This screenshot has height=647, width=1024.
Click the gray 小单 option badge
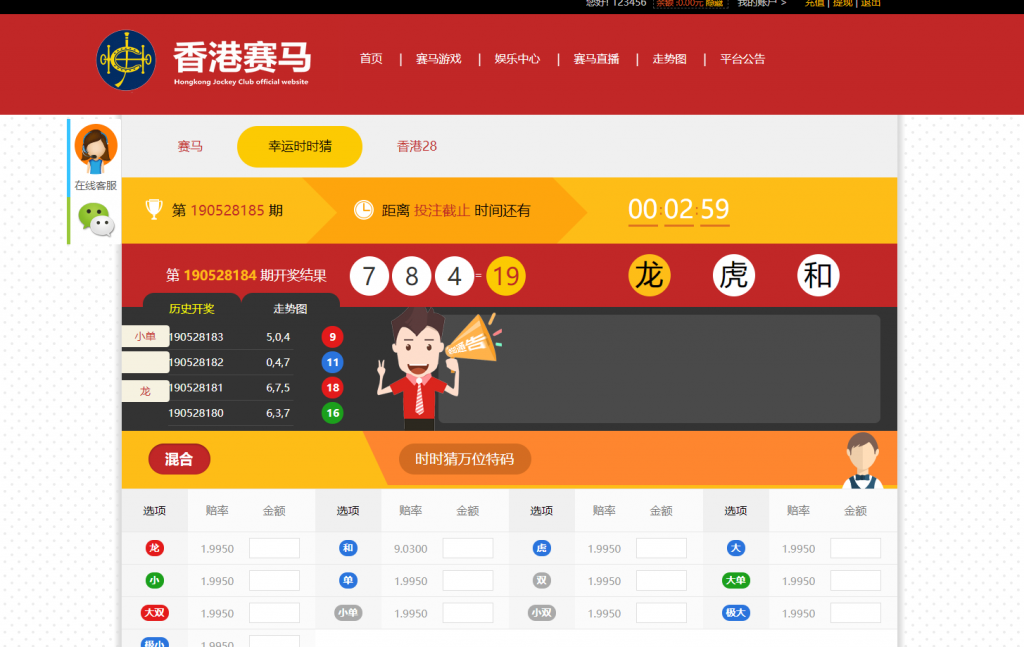coord(348,613)
